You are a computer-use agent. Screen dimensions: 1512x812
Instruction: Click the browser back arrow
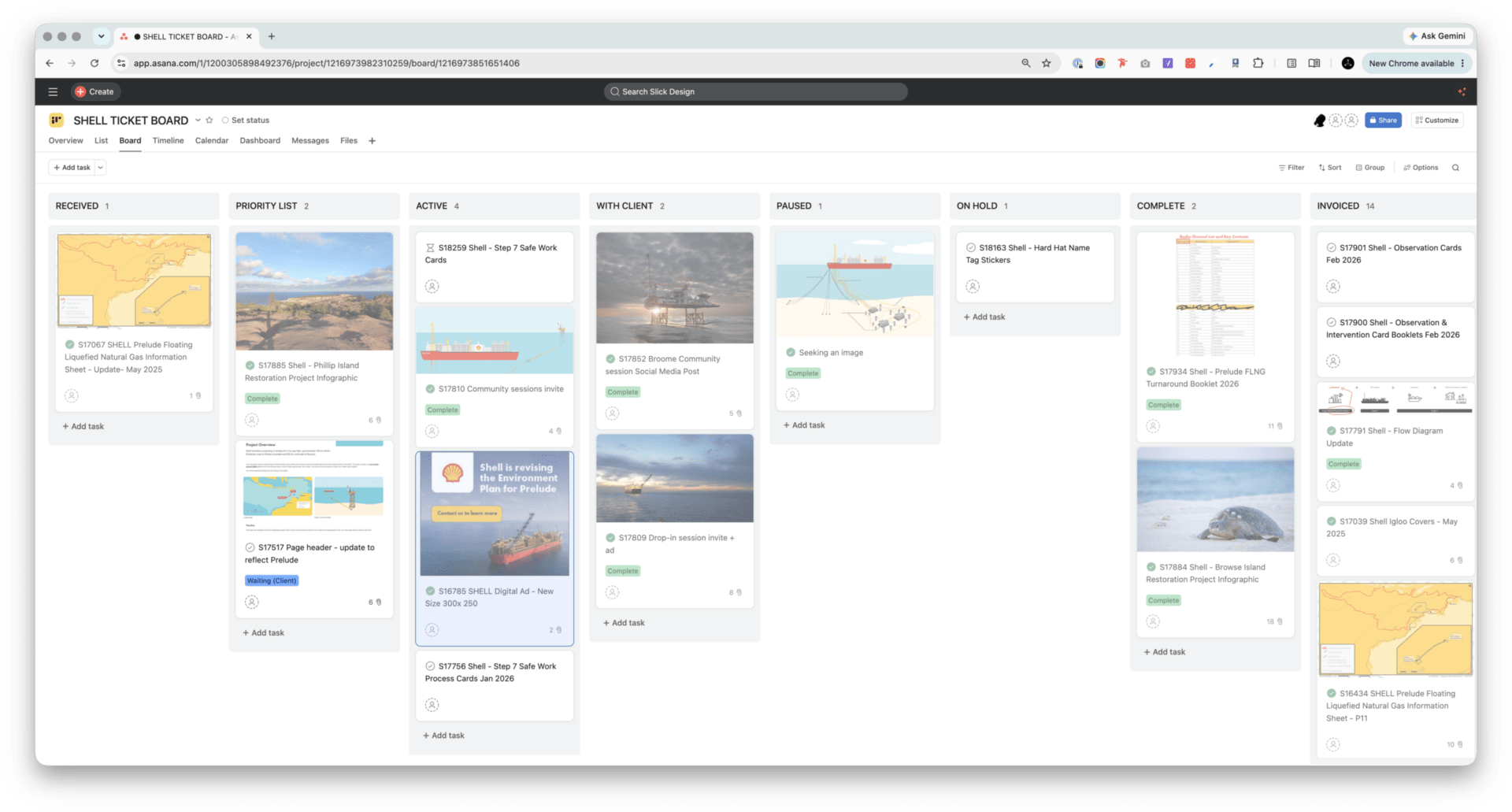point(50,63)
